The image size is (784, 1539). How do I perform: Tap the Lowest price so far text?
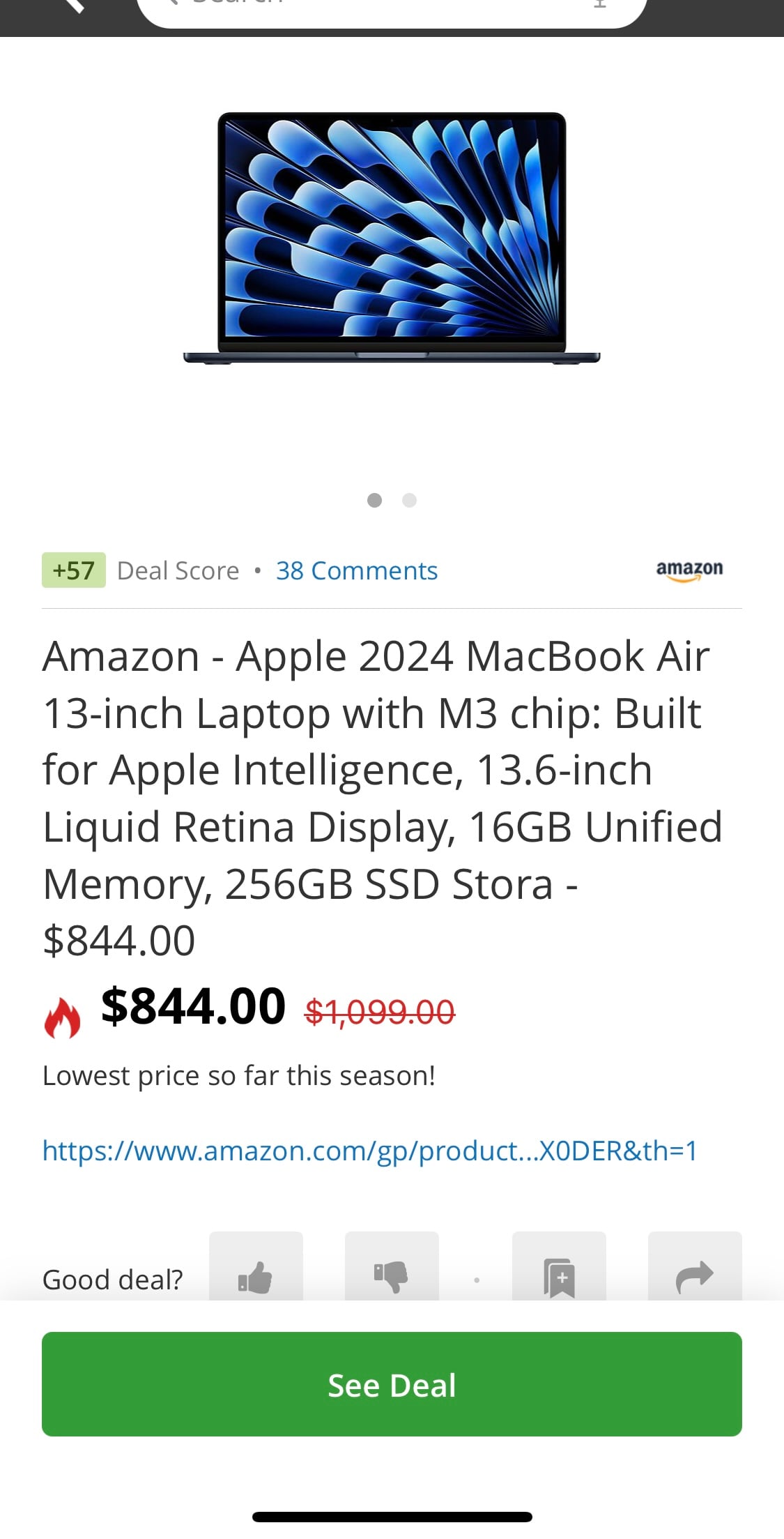pyautogui.click(x=239, y=1076)
